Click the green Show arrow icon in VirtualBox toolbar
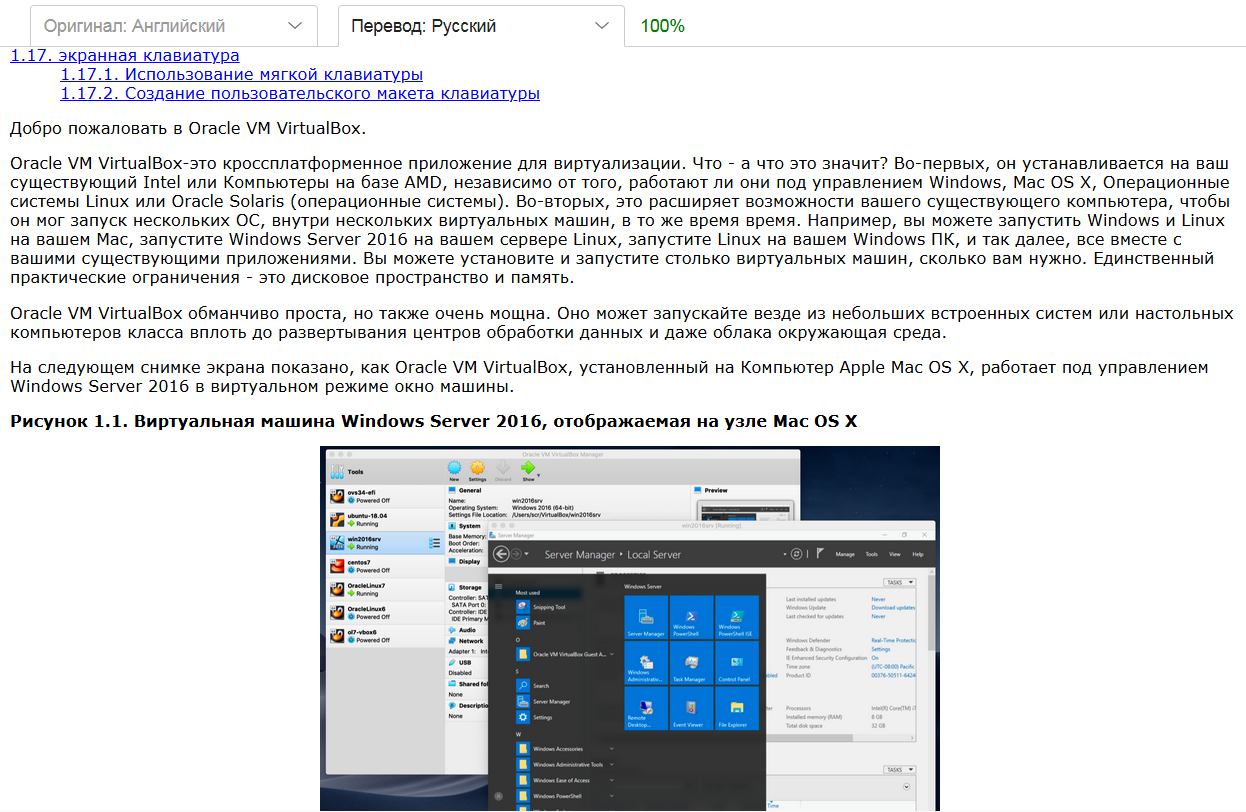 coord(528,469)
